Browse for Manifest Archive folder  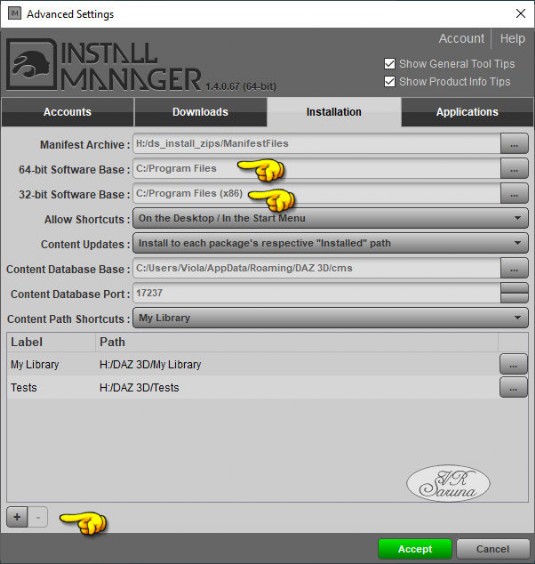(x=514, y=144)
